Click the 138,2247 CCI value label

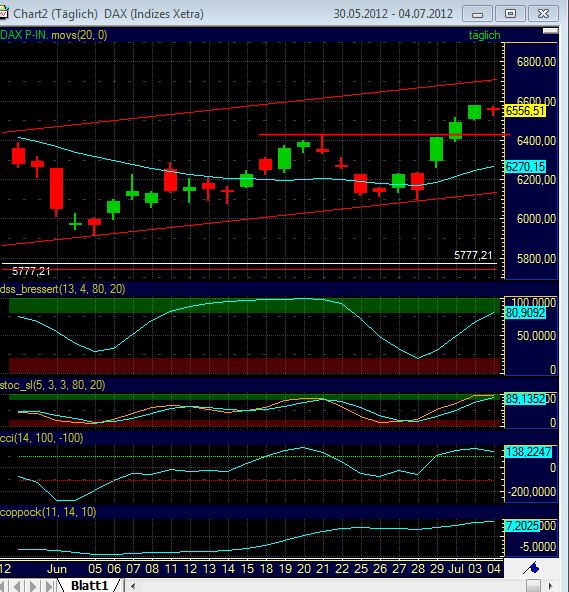528,452
